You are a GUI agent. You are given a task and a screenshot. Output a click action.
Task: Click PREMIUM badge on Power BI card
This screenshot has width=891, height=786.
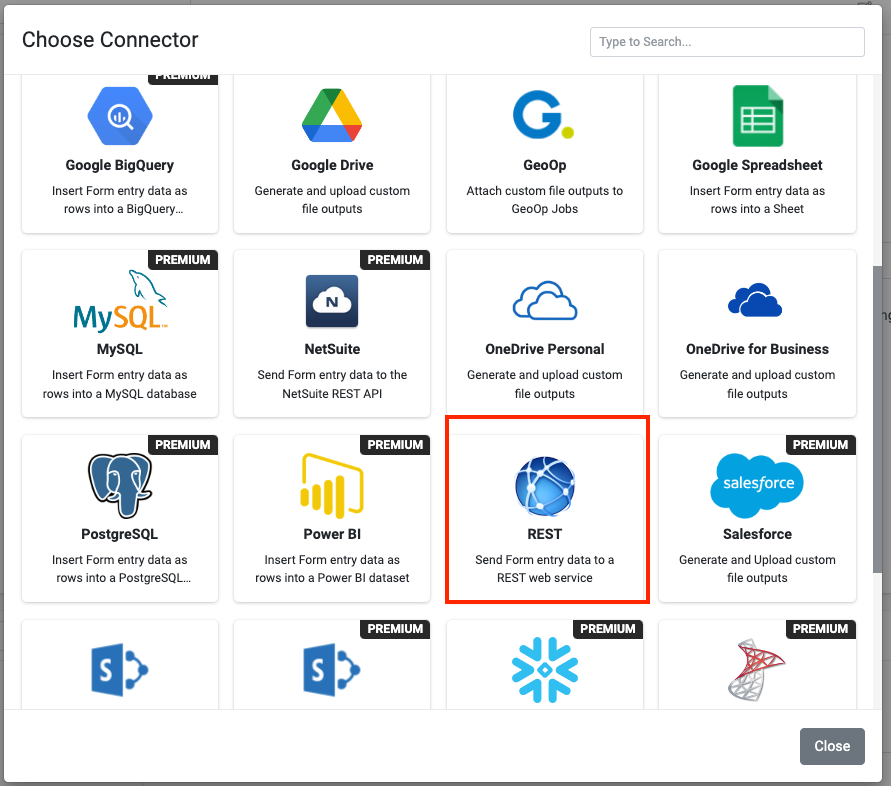click(395, 444)
